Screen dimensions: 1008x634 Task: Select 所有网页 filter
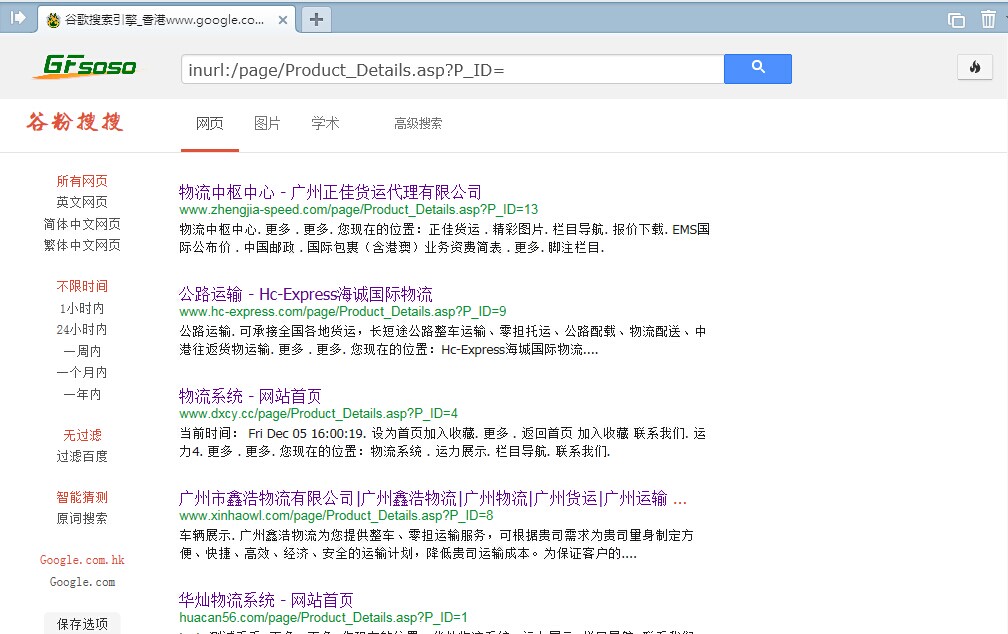82,181
